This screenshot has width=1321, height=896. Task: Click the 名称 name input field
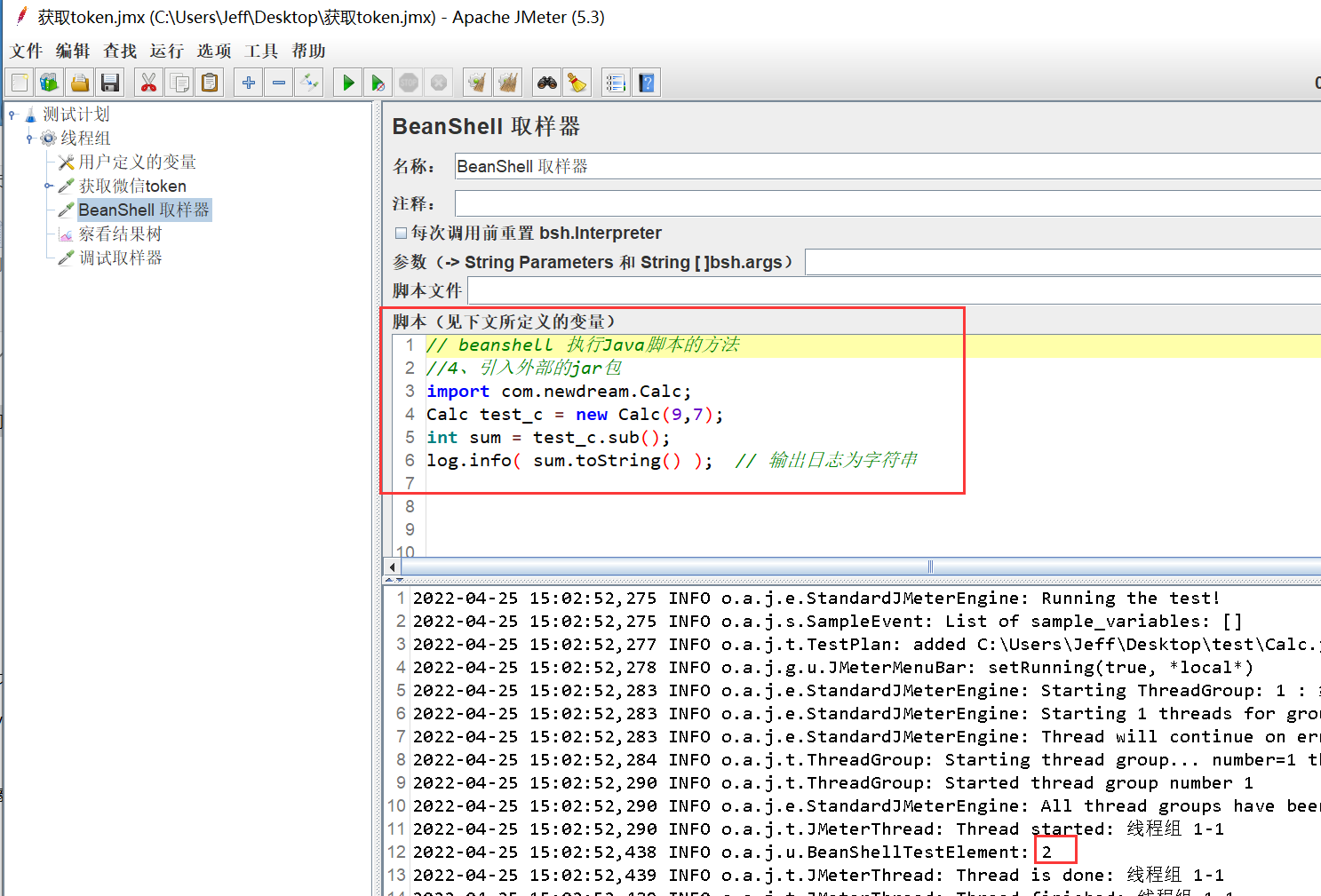887,166
